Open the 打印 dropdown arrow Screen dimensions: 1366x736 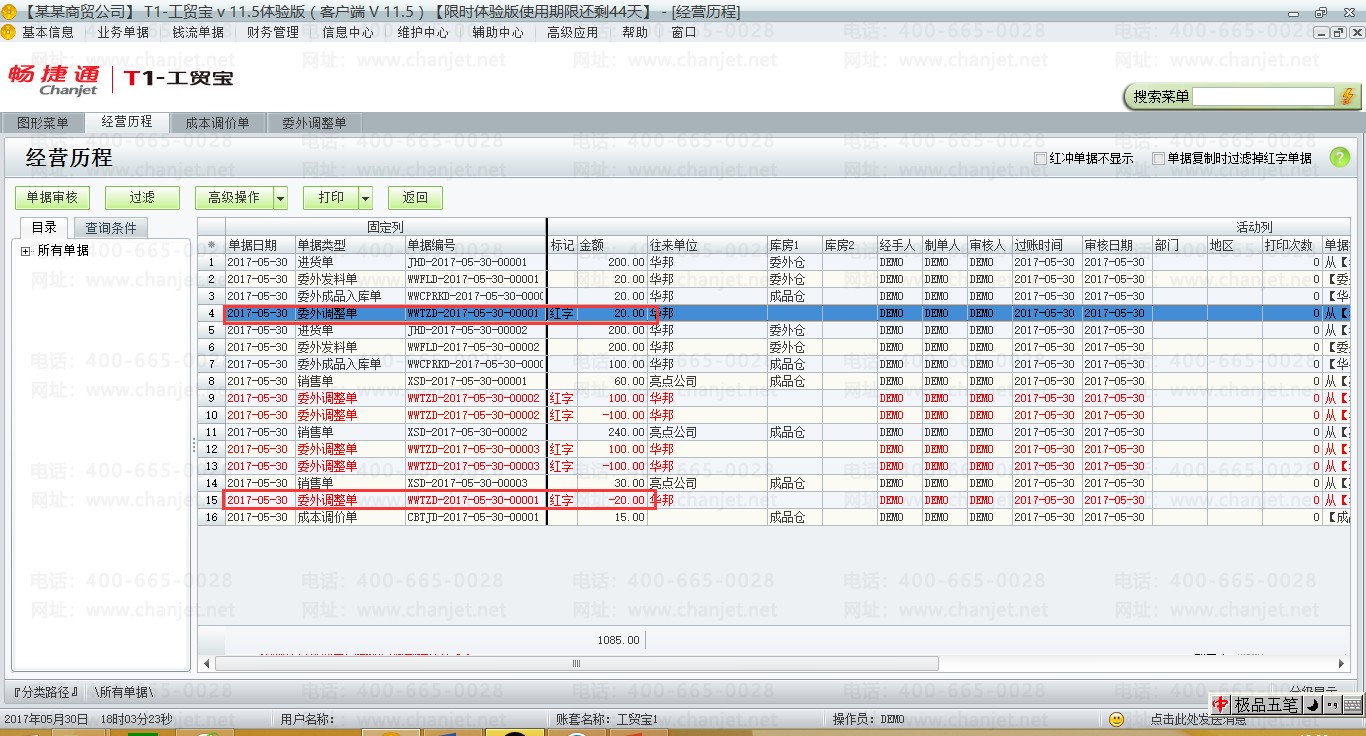coord(365,198)
